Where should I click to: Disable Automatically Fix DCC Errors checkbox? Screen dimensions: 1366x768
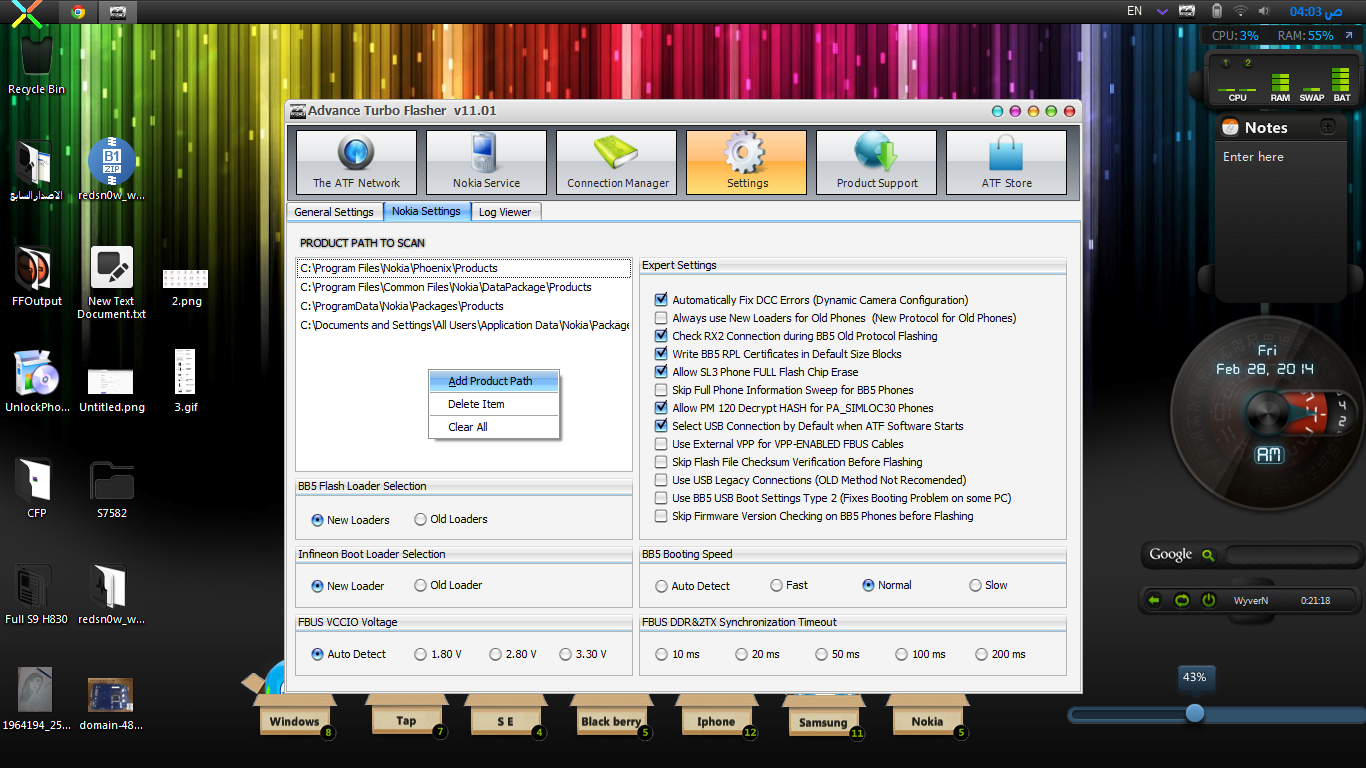[661, 300]
